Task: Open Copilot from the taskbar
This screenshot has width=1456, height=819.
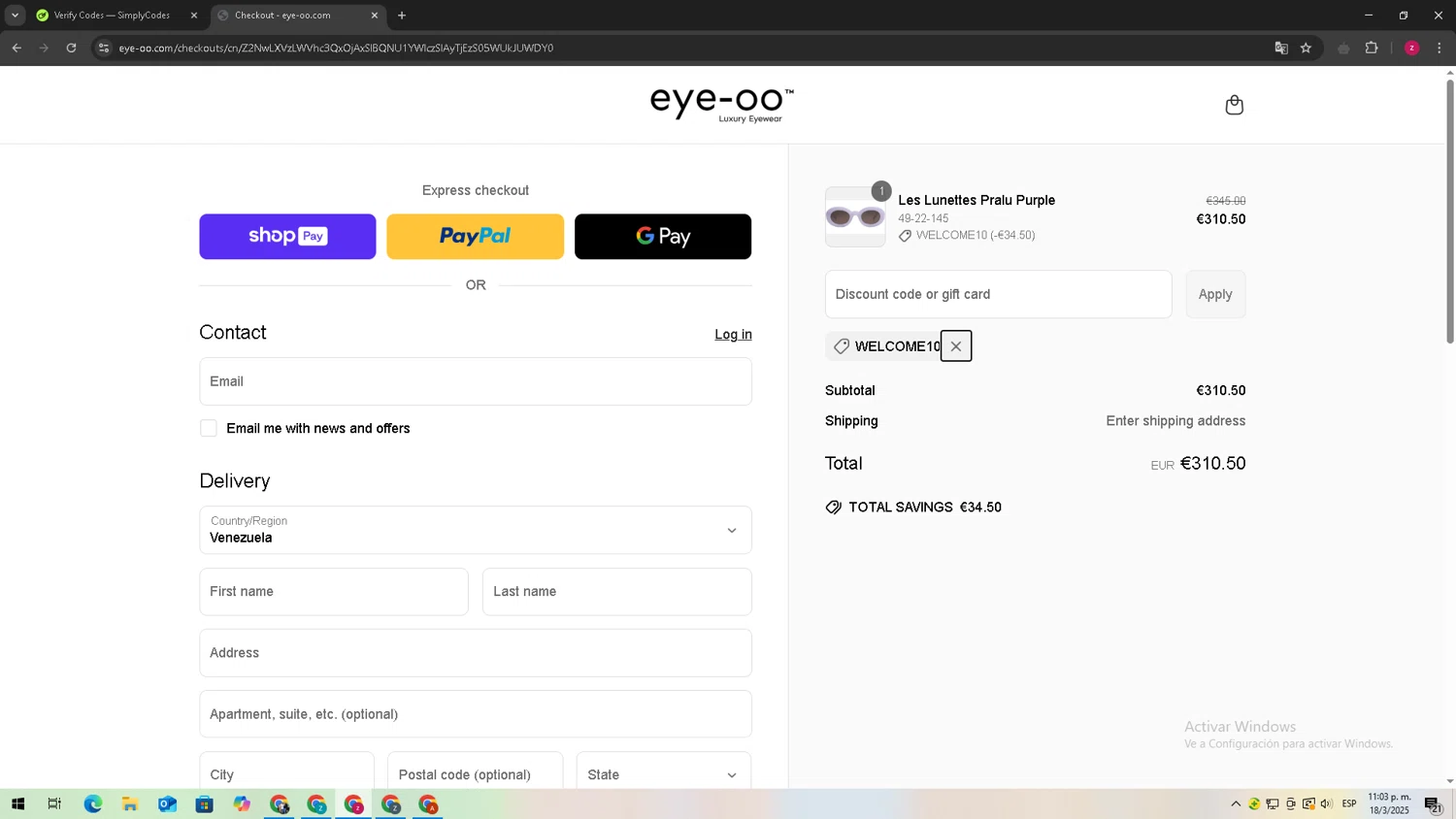Action: 242,803
